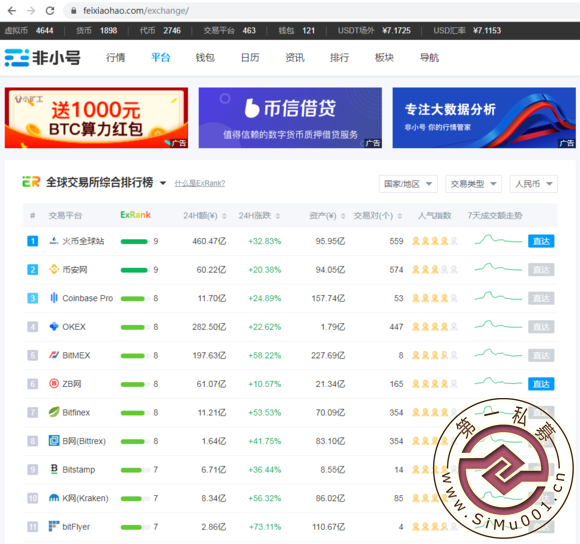Click the 直达 button for Coinbase Pro

pyautogui.click(x=541, y=298)
